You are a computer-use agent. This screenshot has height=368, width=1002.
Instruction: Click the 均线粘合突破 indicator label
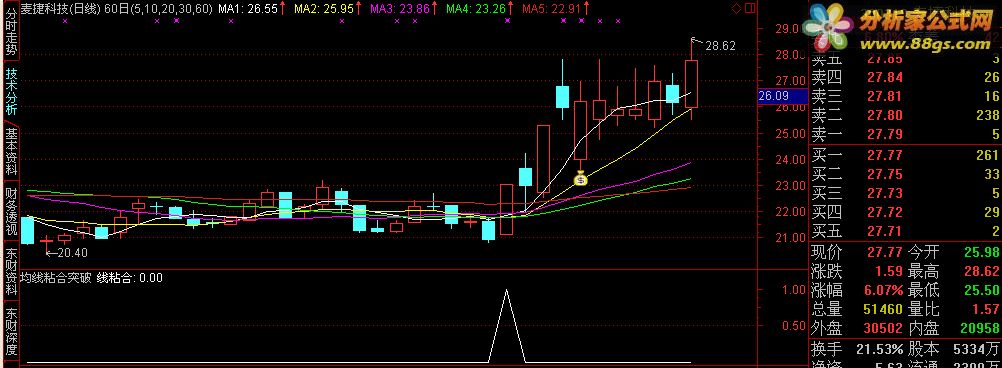tap(56, 278)
